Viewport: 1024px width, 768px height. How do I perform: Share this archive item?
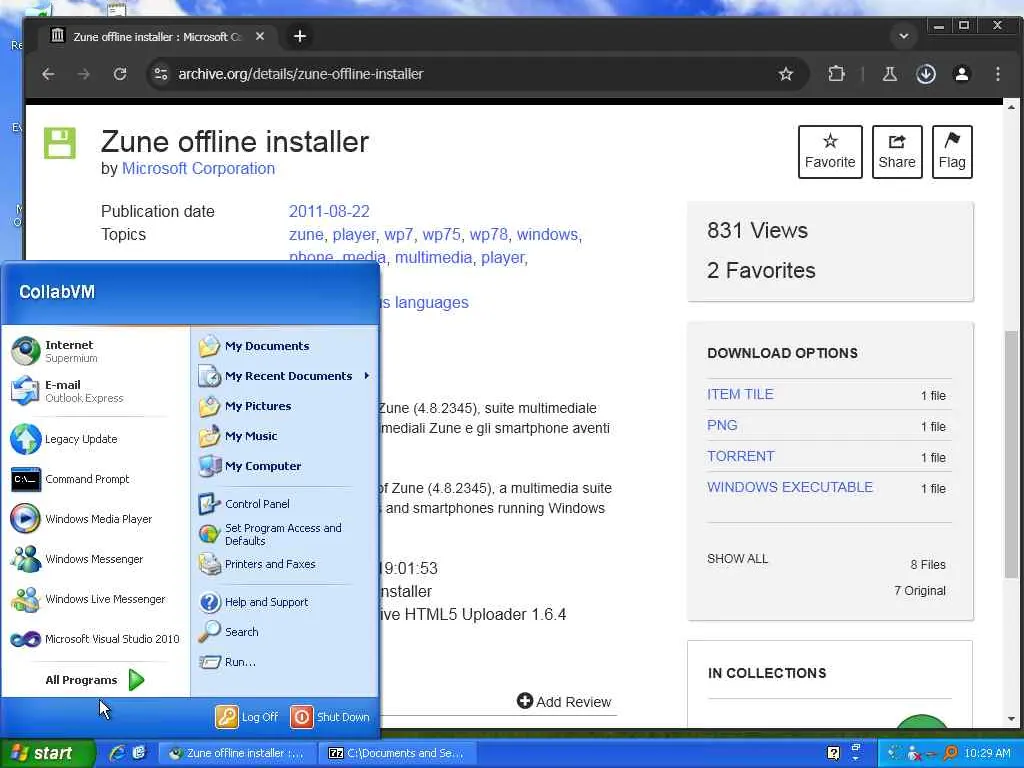[x=897, y=152]
